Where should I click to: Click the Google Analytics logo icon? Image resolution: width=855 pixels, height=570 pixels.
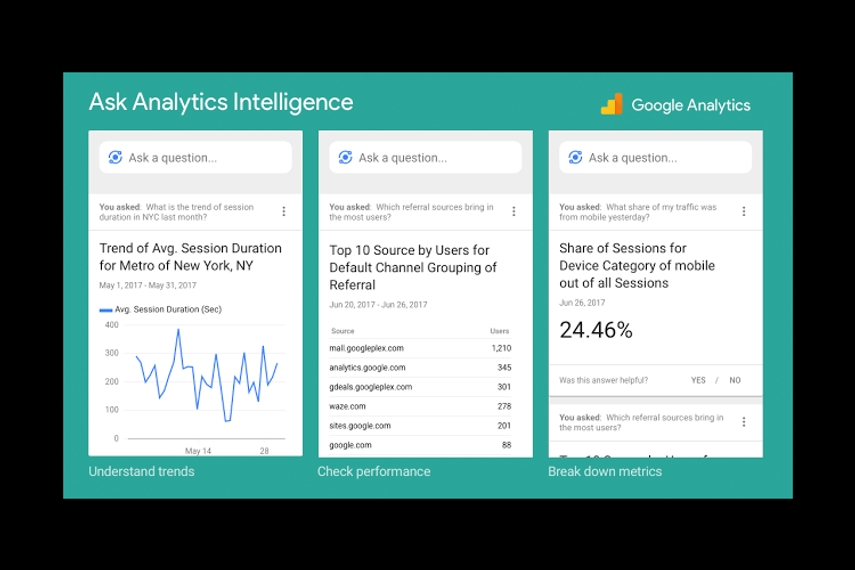pos(611,104)
